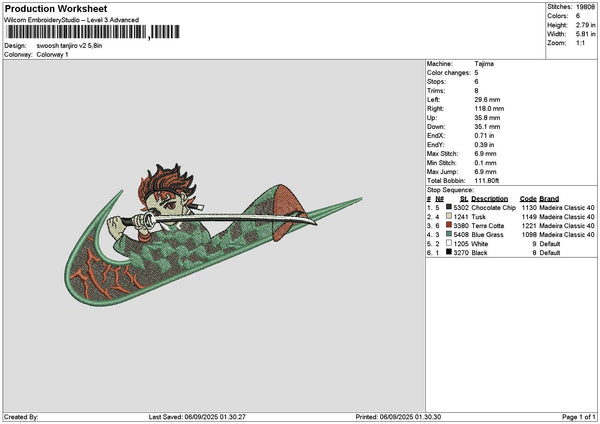Click the 'Created By:' footer label

21,417
